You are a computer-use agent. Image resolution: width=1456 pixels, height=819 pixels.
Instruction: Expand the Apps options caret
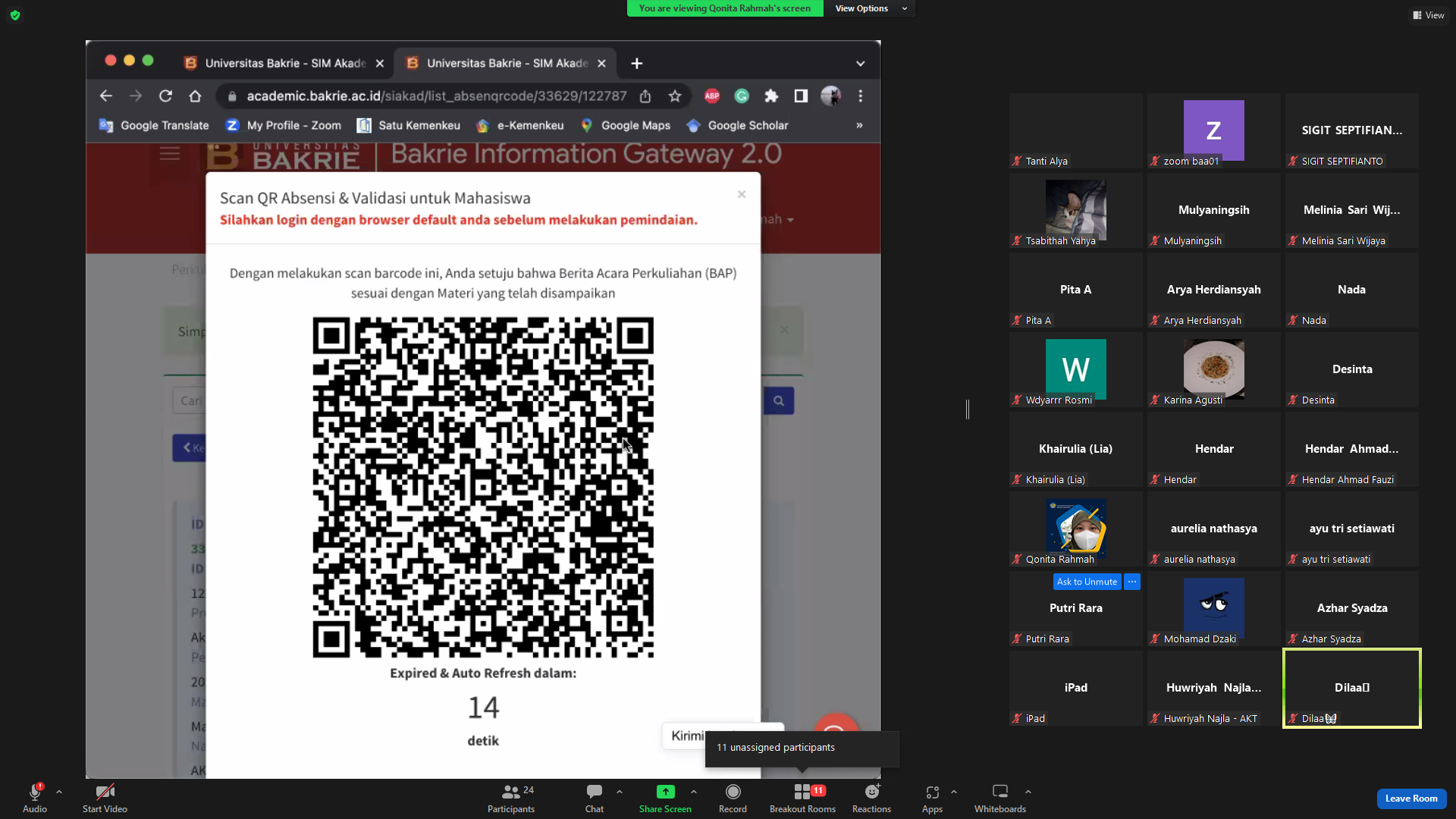(954, 792)
